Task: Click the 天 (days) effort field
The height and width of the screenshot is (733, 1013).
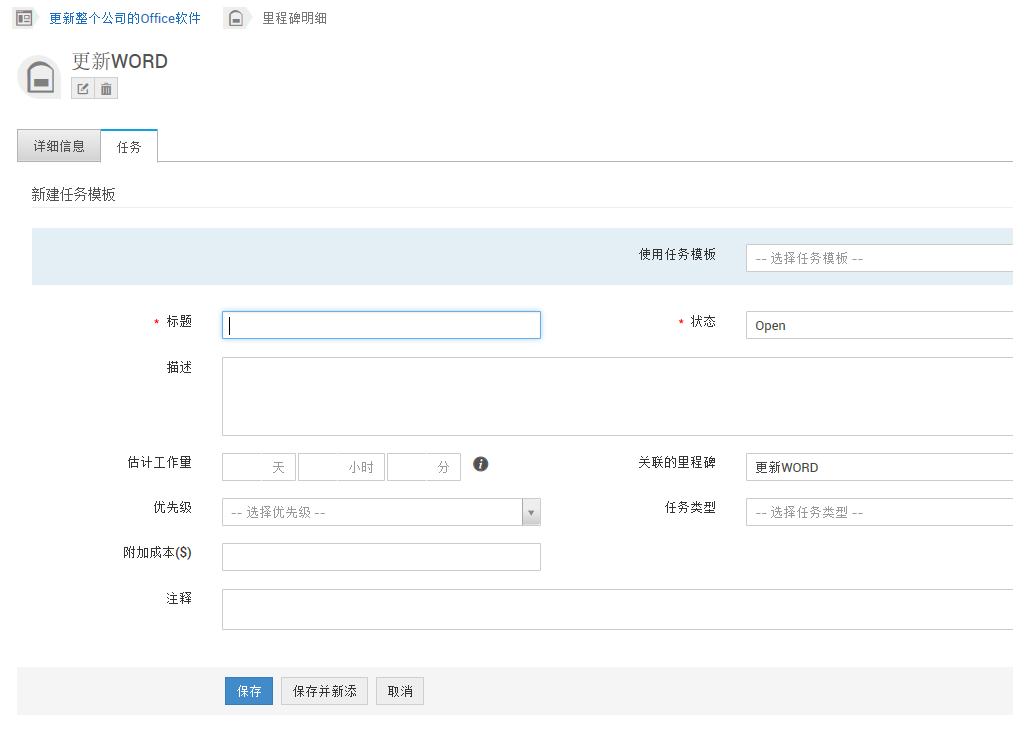Action: (259, 467)
